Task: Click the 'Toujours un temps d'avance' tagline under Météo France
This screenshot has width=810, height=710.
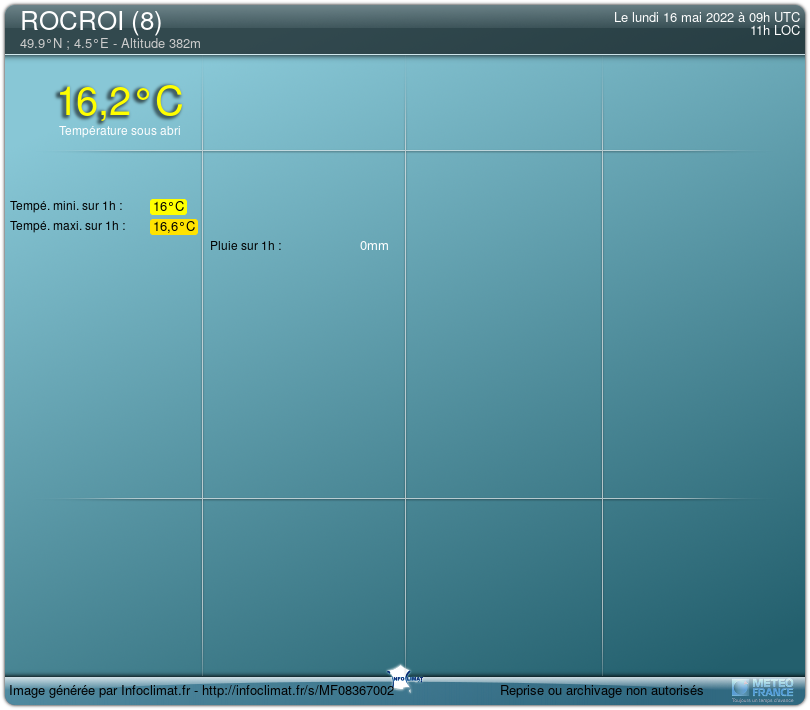Action: point(763,700)
